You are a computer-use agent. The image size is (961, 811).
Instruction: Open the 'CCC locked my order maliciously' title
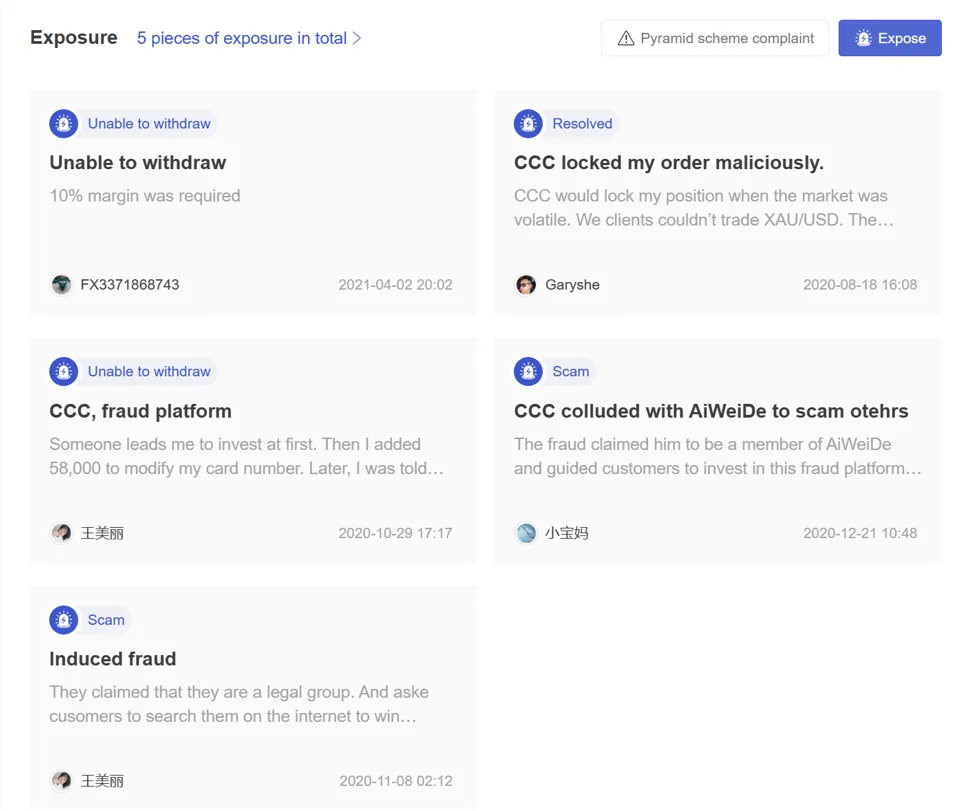tap(669, 162)
